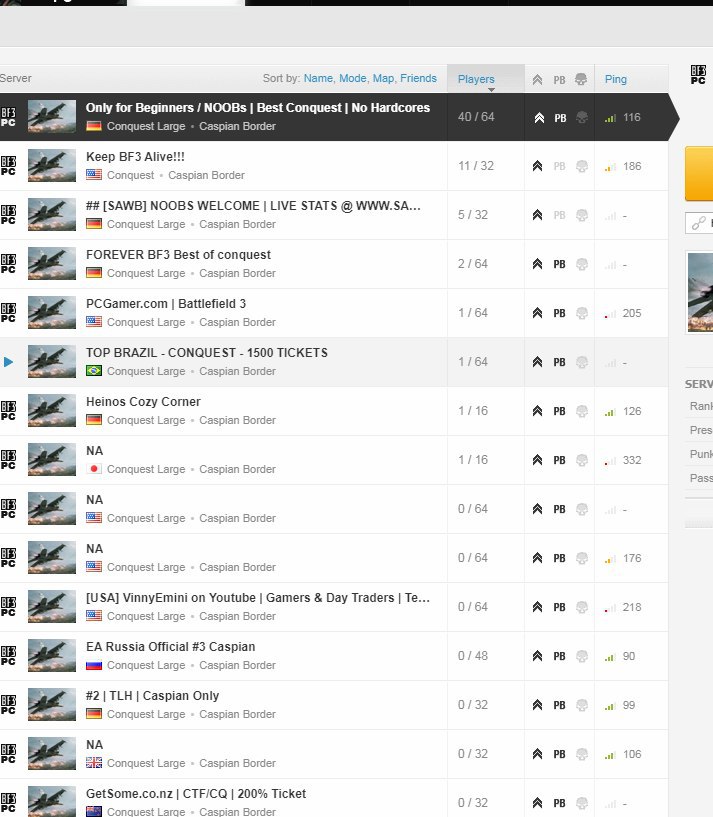Click ranked chevron icon on Keep BF3 Alive row
The width and height of the screenshot is (713, 817).
click(537, 166)
